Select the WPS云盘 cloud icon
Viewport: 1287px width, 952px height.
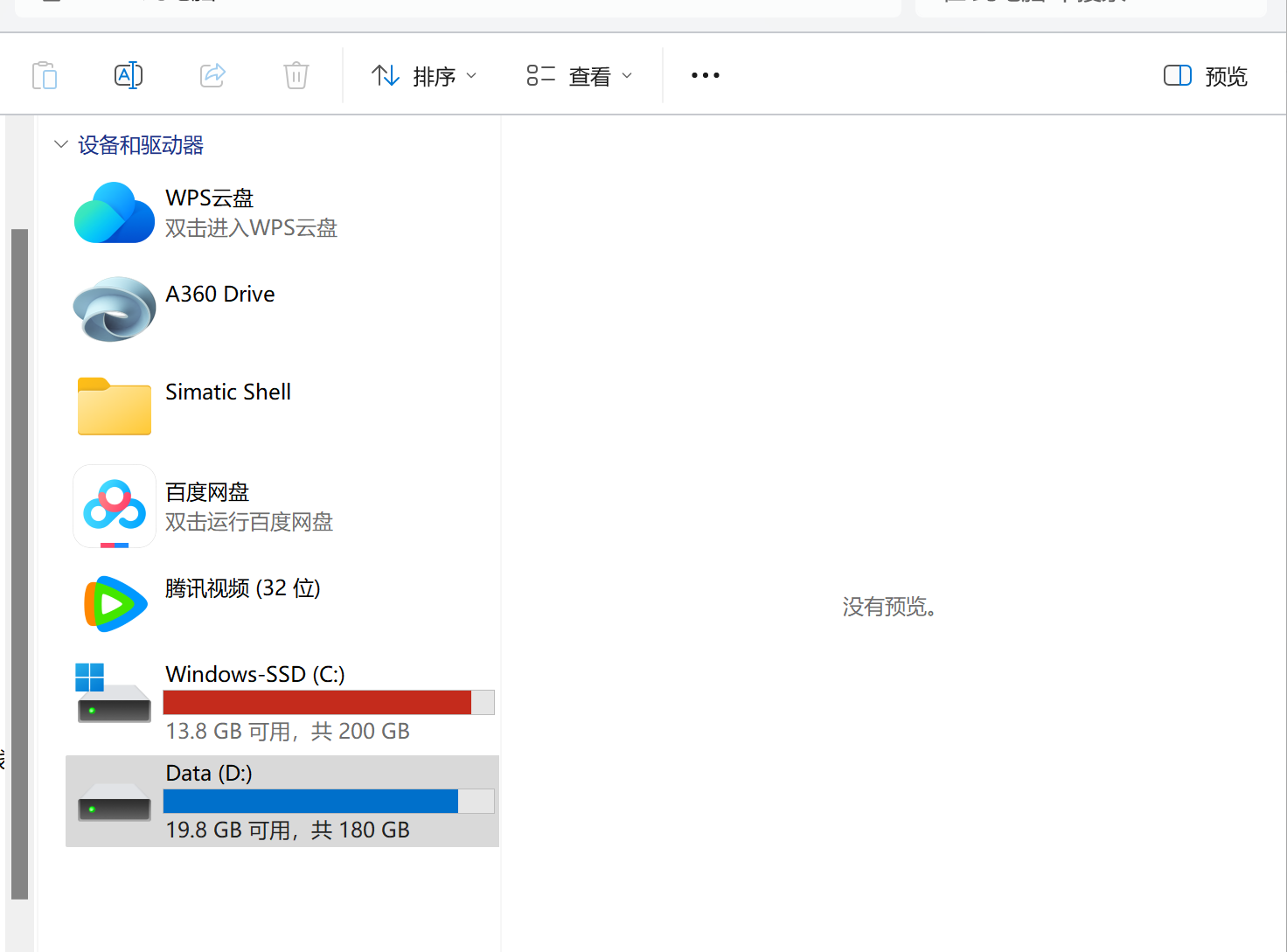coord(115,212)
